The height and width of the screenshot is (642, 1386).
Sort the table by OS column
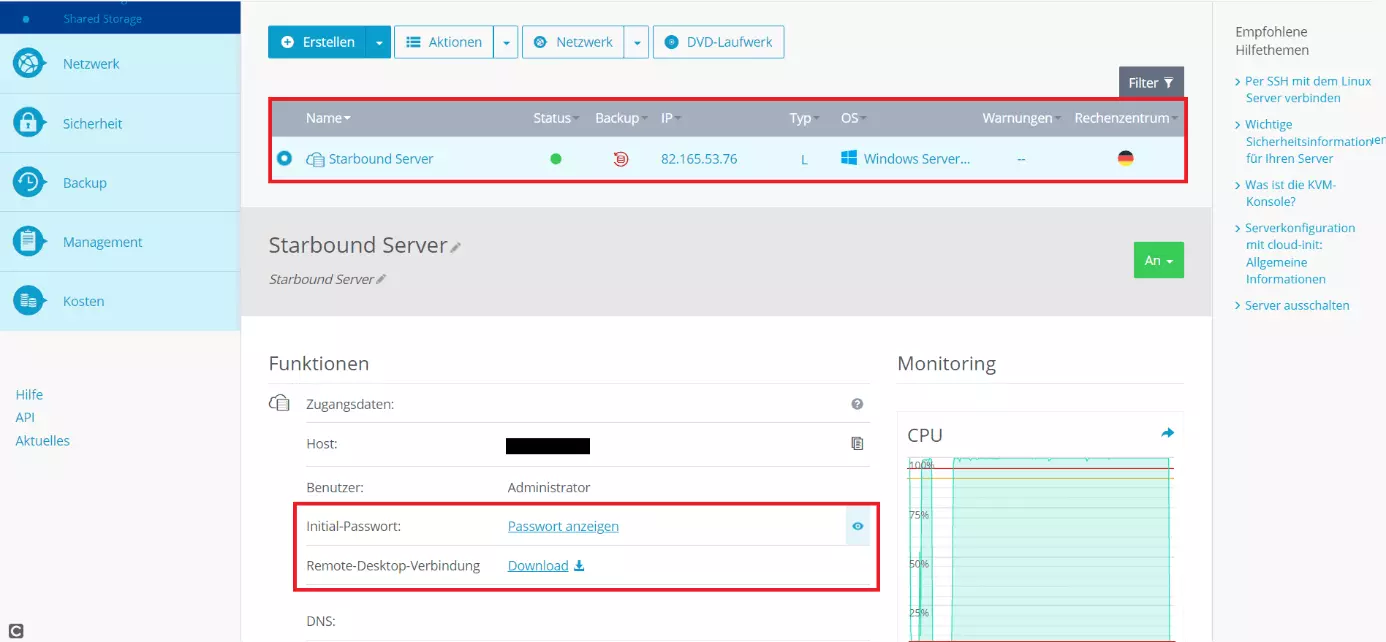click(x=853, y=118)
